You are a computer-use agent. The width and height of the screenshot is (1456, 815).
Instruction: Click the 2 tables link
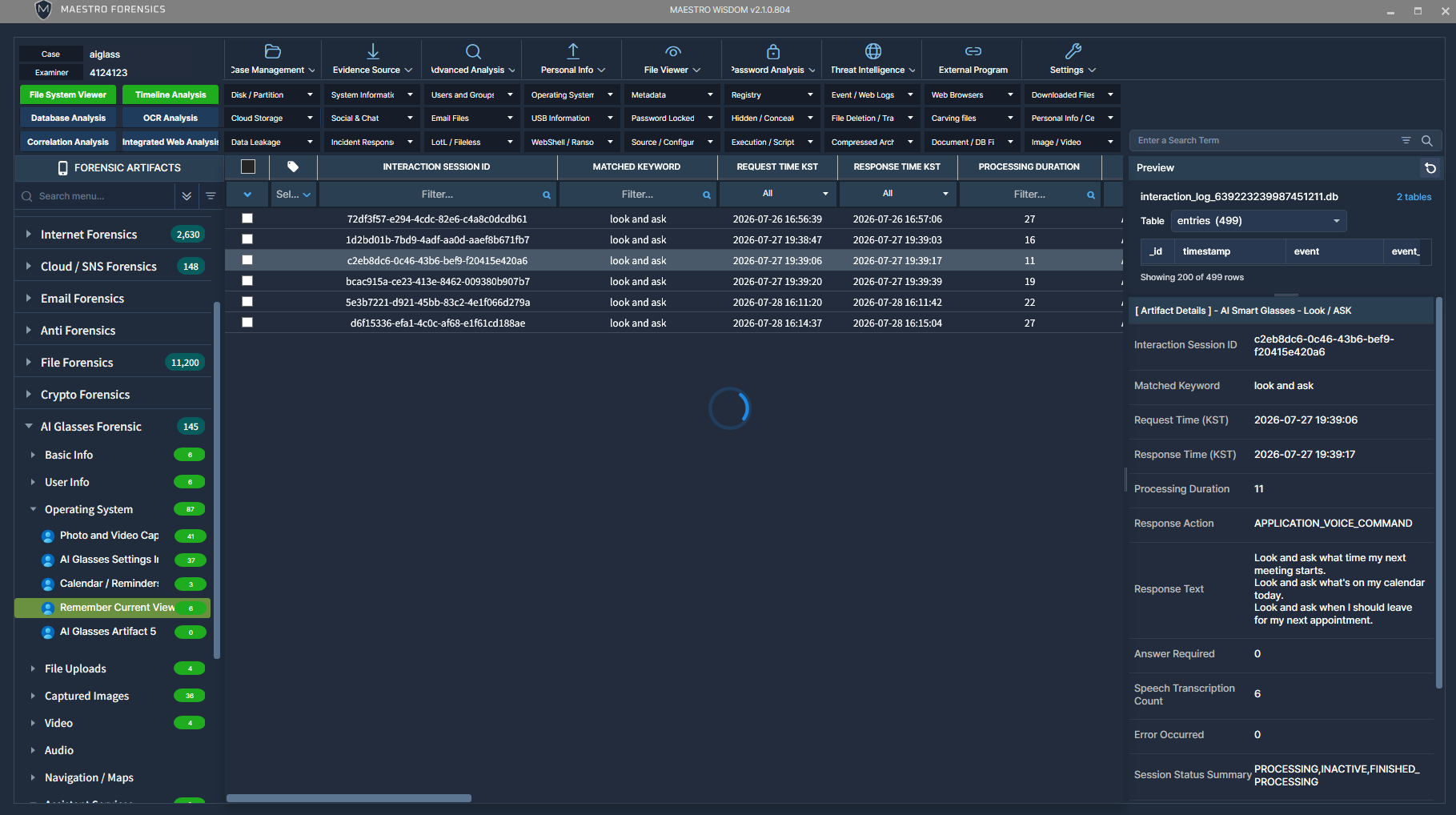(x=1414, y=197)
